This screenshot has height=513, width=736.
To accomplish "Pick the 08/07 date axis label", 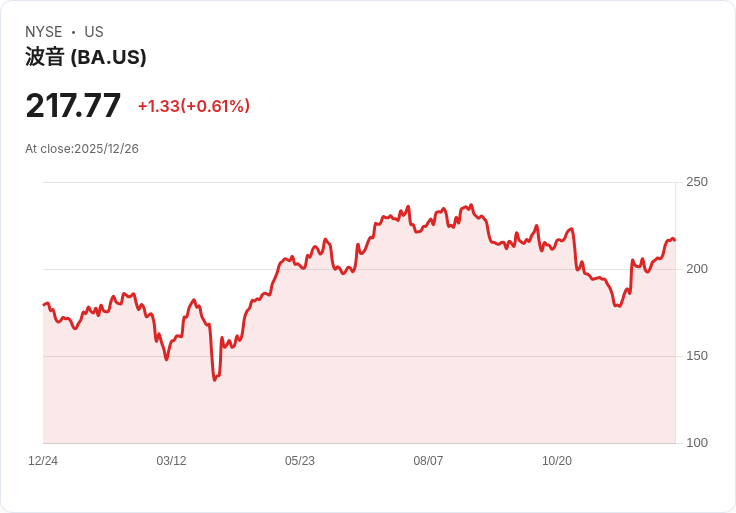I will 428,461.
